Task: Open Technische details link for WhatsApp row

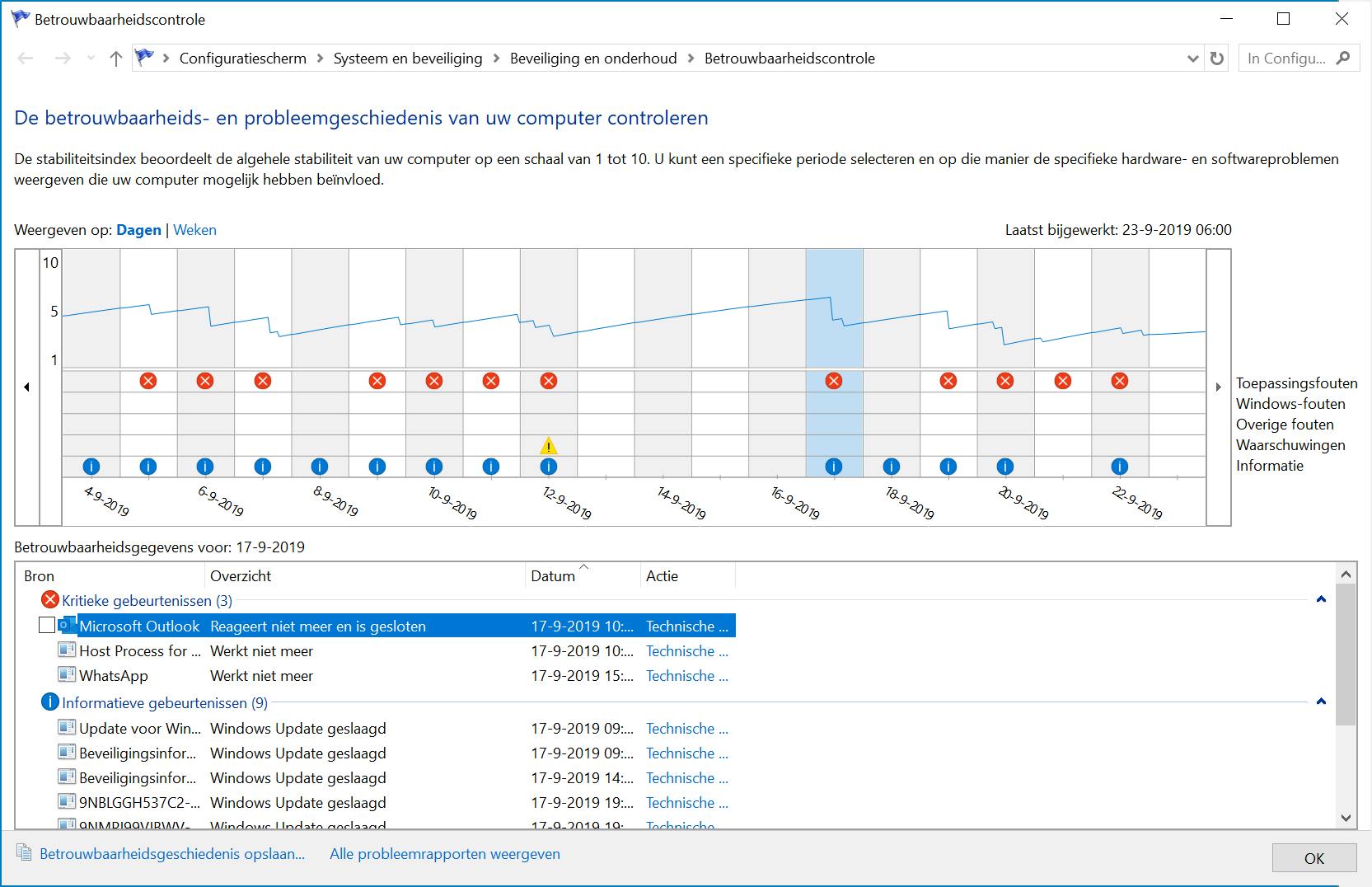Action: tap(687, 676)
